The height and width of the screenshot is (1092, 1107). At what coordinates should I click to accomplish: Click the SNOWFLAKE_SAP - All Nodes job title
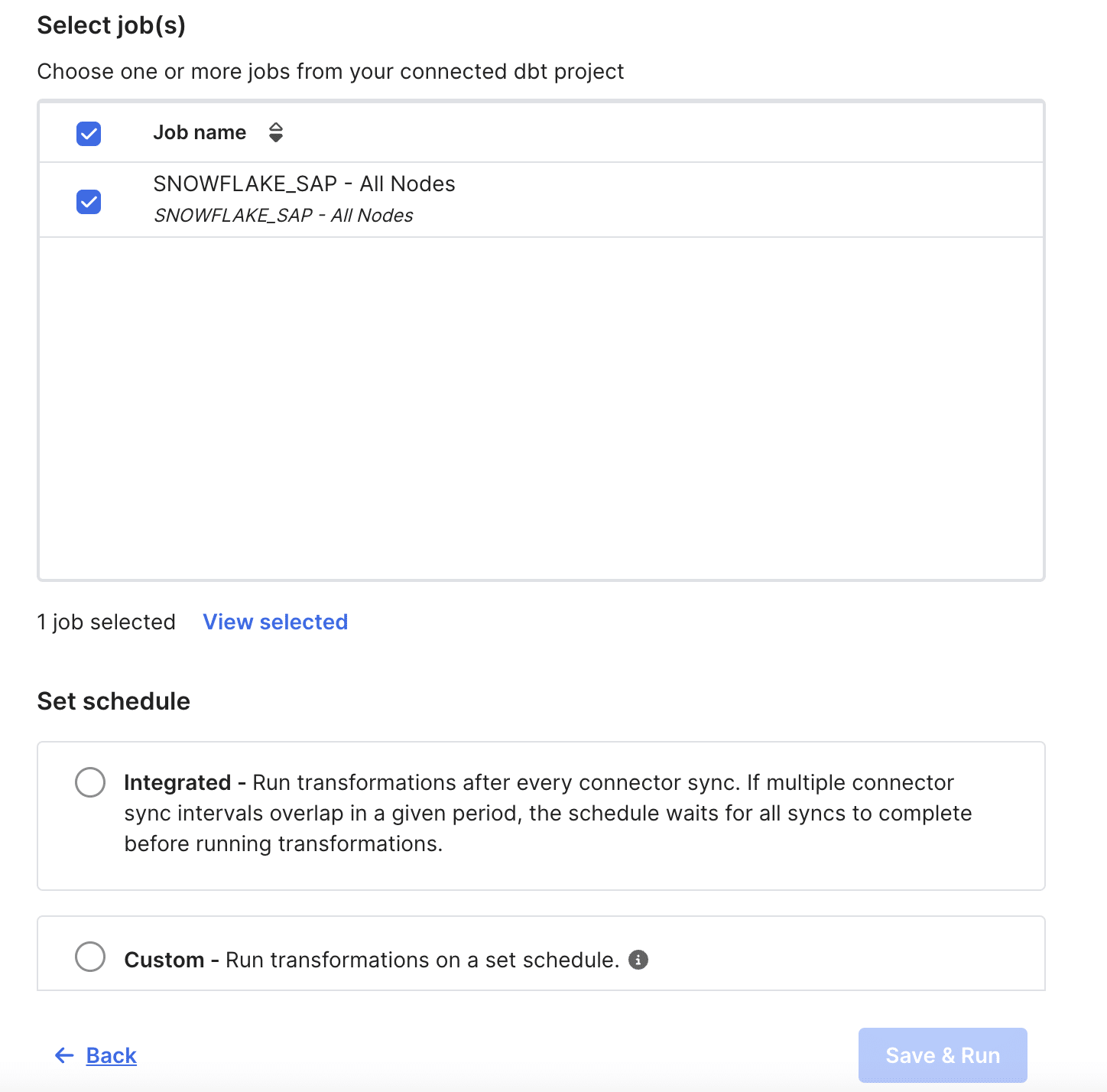pyautogui.click(x=304, y=184)
